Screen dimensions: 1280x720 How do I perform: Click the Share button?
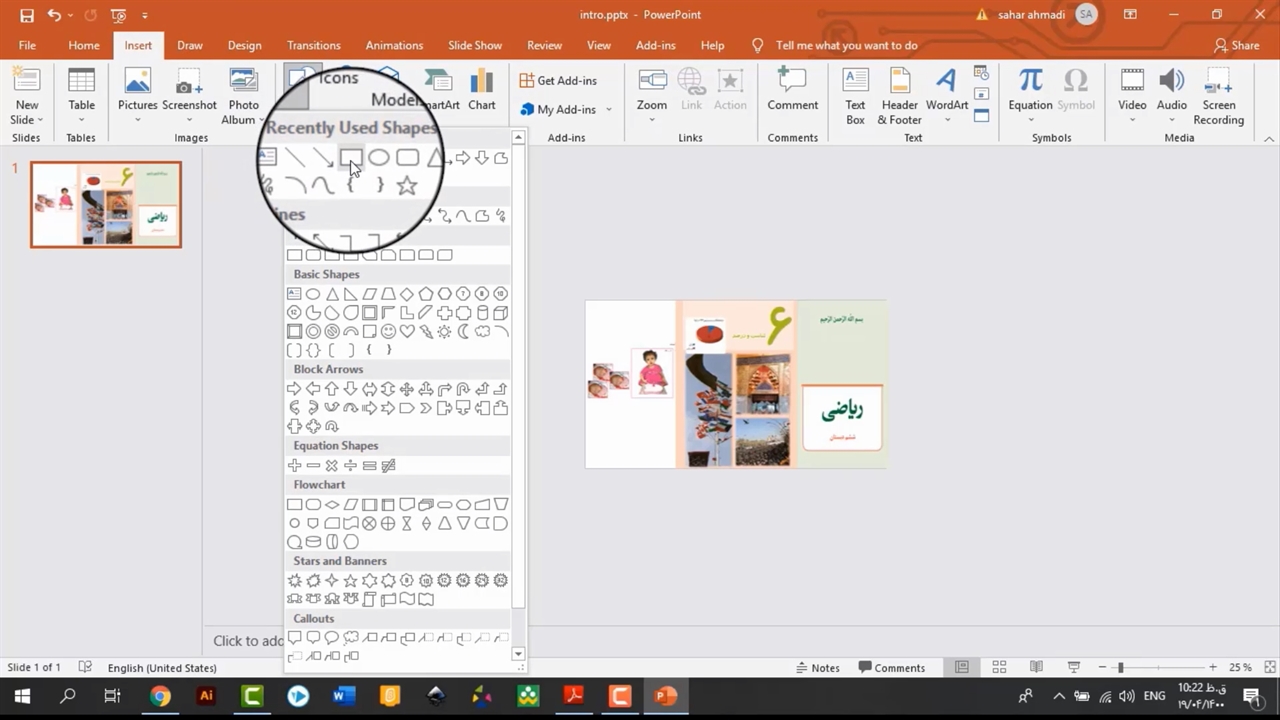[x=1236, y=45]
